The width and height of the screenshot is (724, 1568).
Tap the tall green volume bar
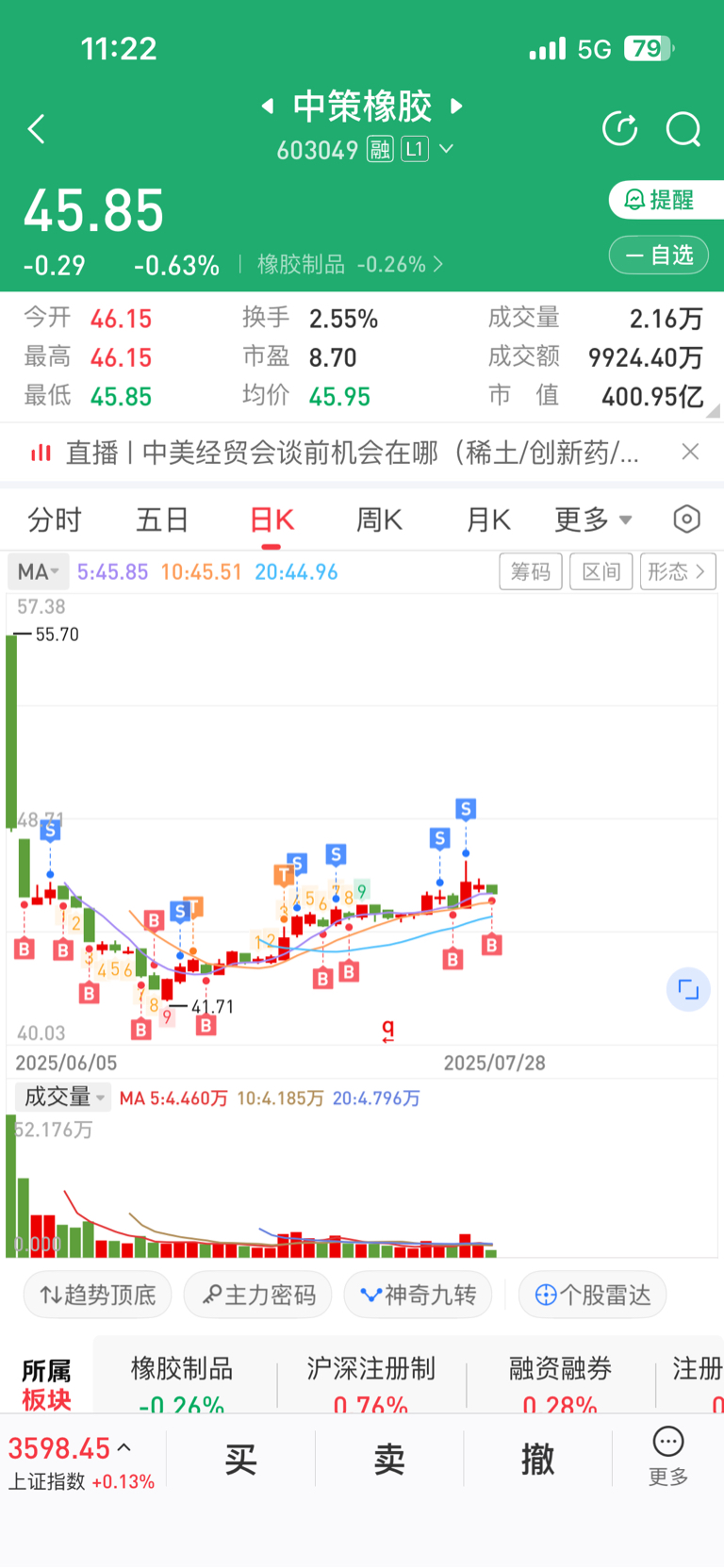11,1185
